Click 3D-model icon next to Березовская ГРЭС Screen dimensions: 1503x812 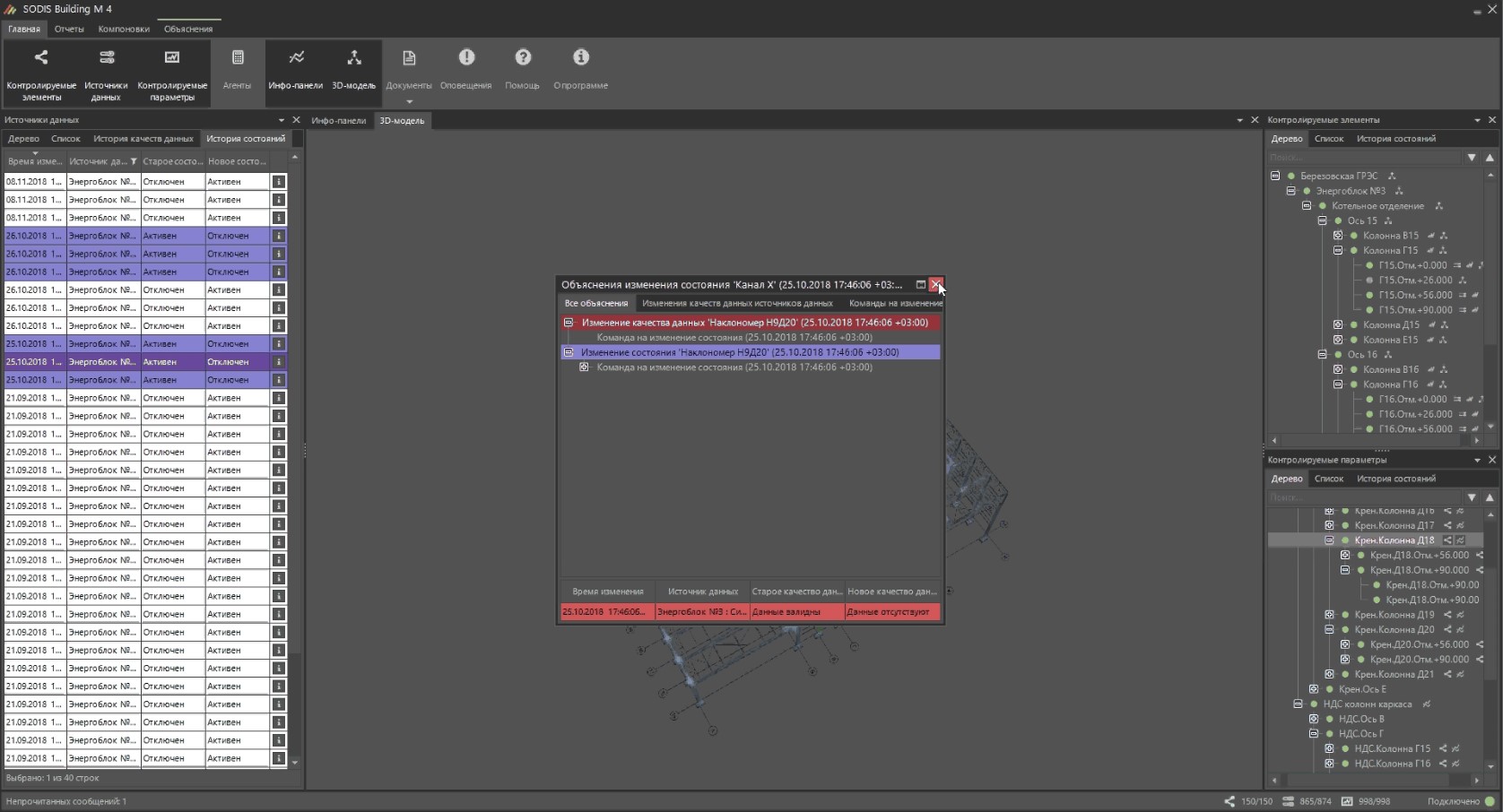pos(1392,177)
